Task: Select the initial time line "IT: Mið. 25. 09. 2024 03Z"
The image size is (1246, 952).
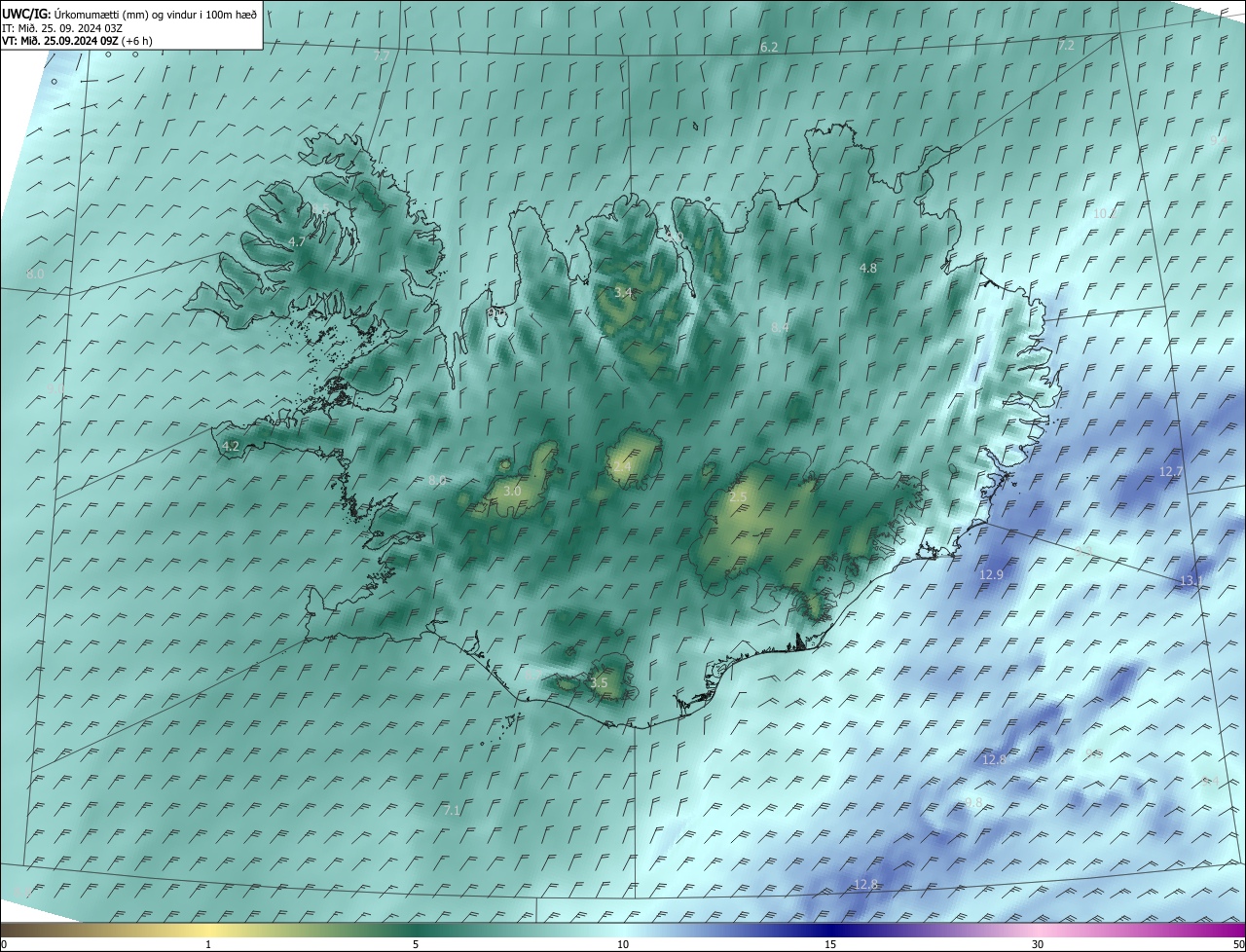Action: 61,28
